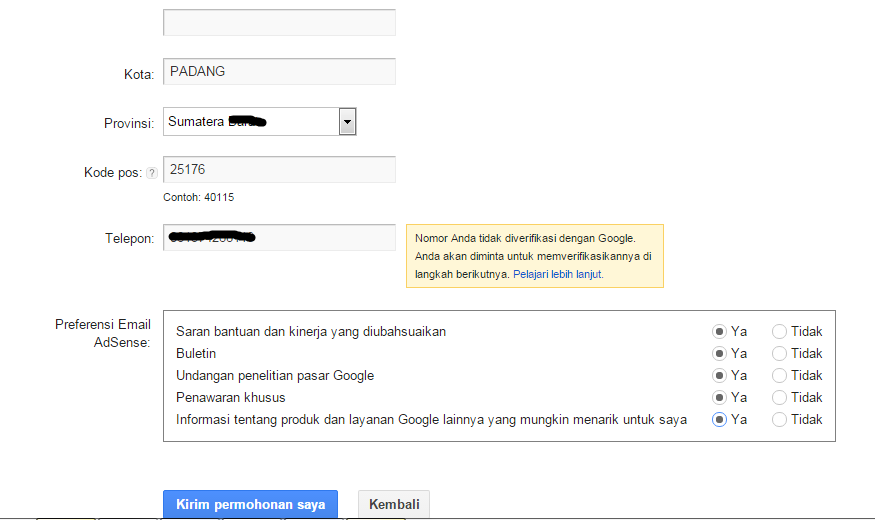This screenshot has height=520, width=875.
Task: Choose Ya for Buletin
Action: [719, 353]
